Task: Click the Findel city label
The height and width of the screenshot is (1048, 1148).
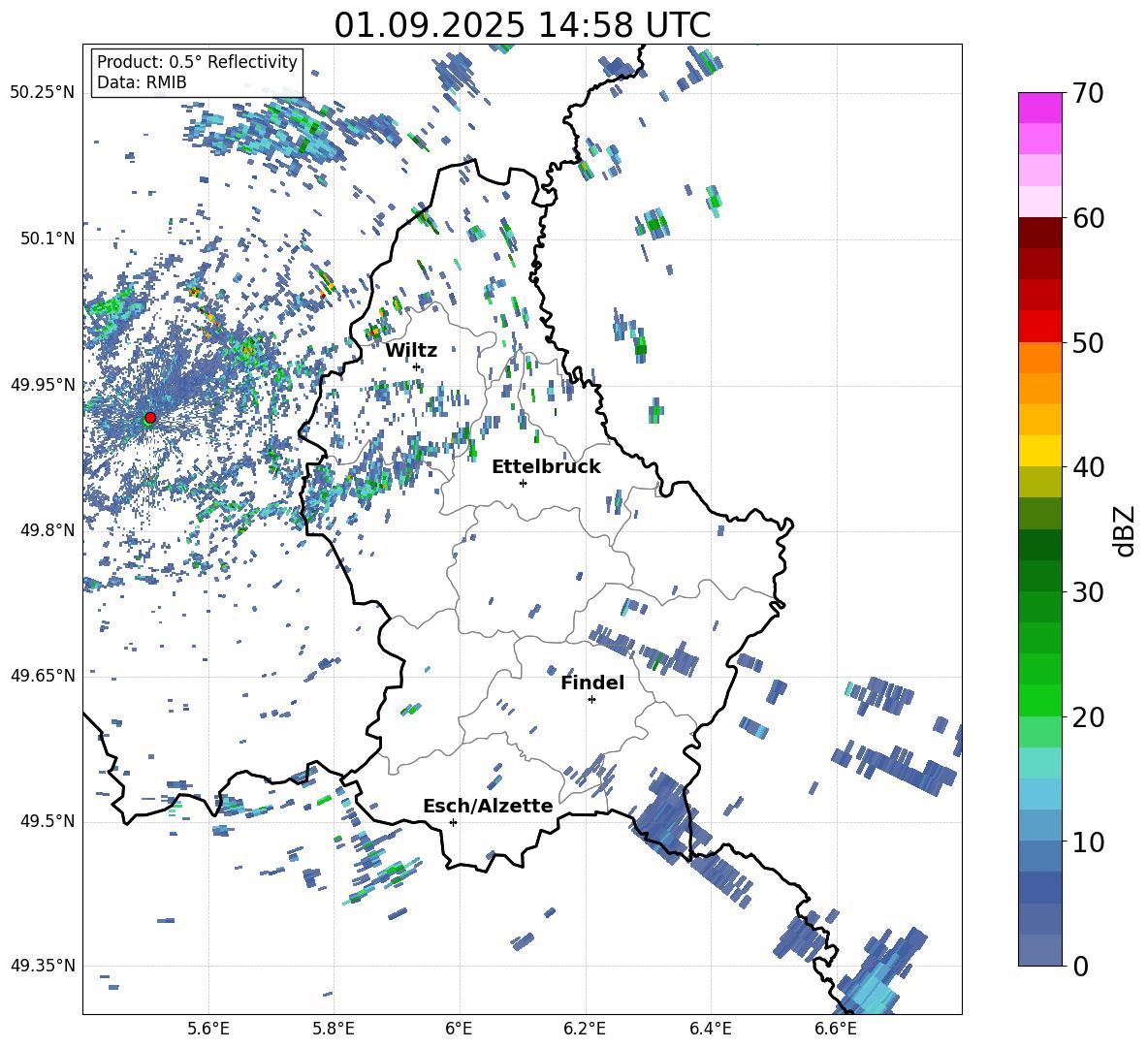Action: (592, 683)
